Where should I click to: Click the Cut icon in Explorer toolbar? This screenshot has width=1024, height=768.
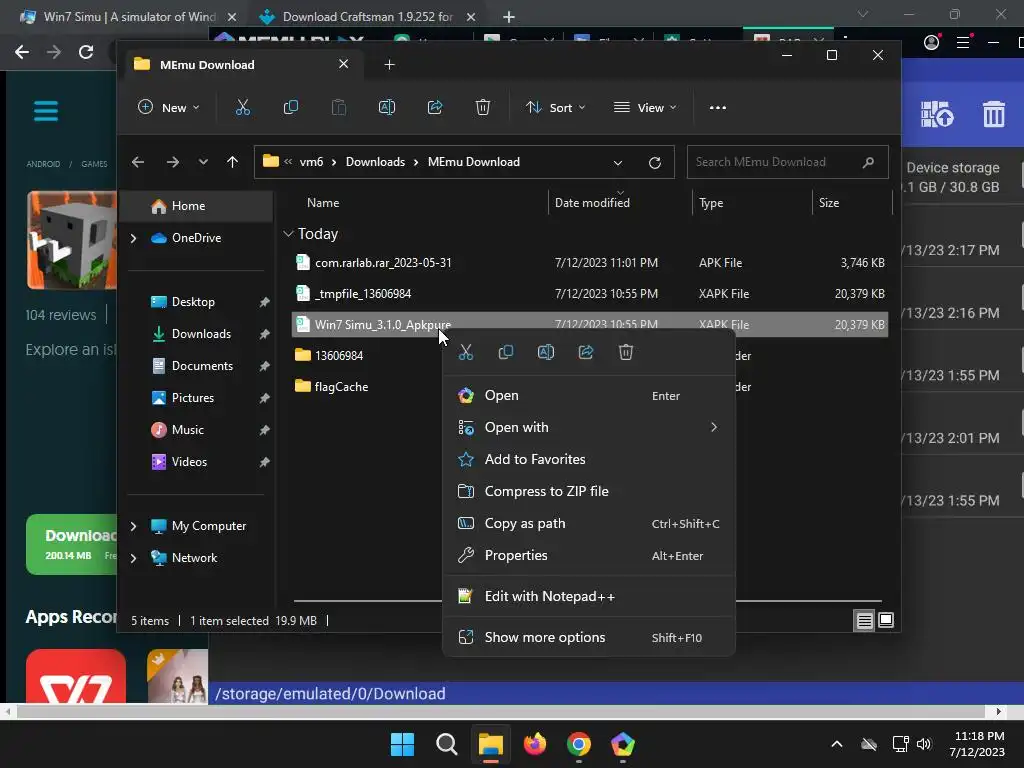tap(243, 108)
